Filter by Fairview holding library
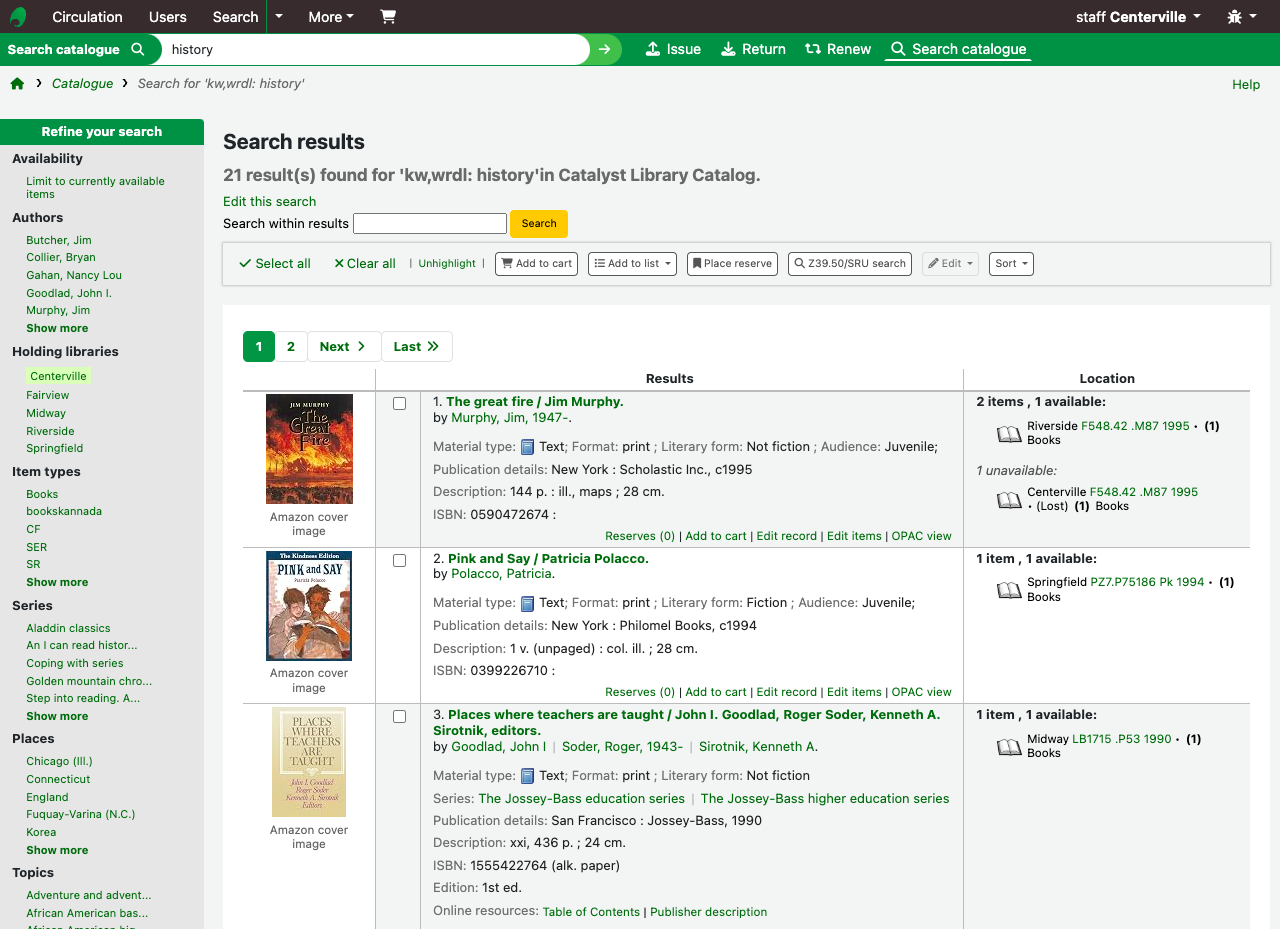This screenshot has height=929, width=1280. coord(48,395)
